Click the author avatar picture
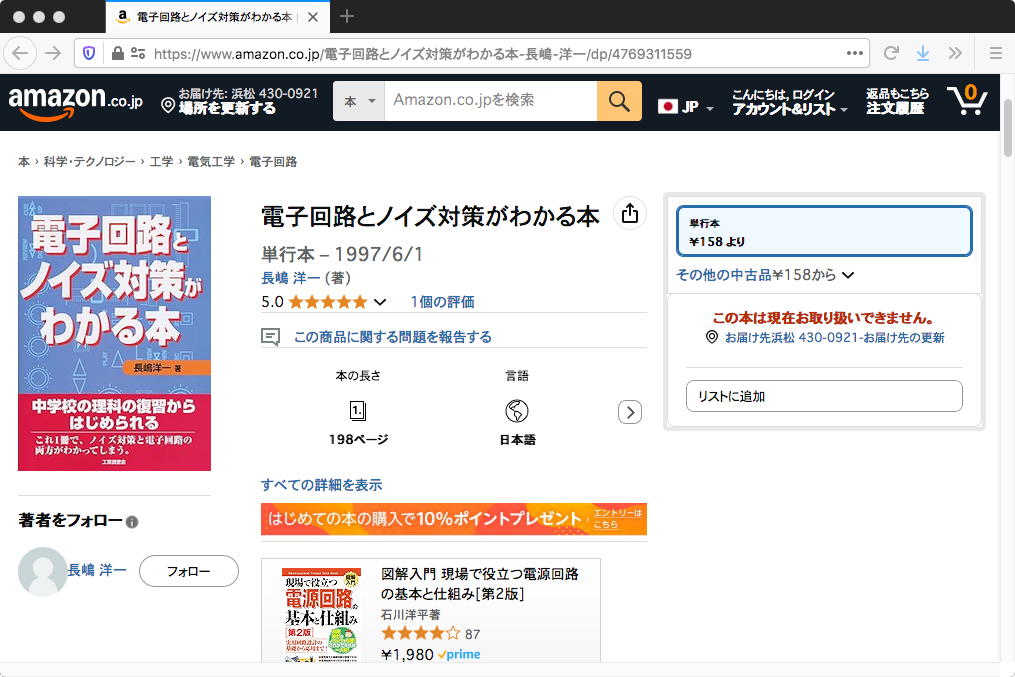The width and height of the screenshot is (1015, 677). tap(43, 572)
